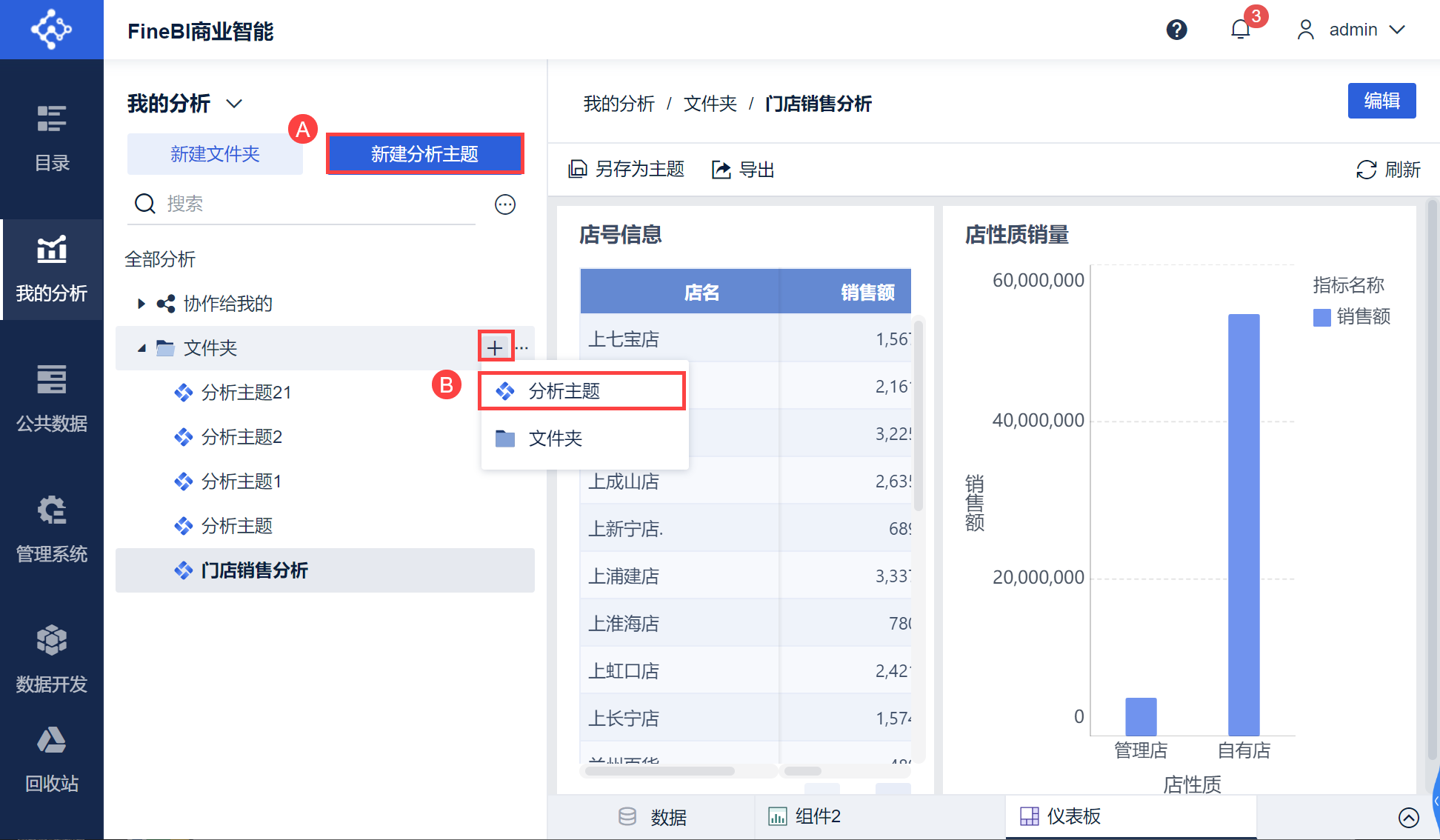1440x840 pixels.
Task: Open the 我的分析 dropdown chevron
Action: click(x=234, y=104)
